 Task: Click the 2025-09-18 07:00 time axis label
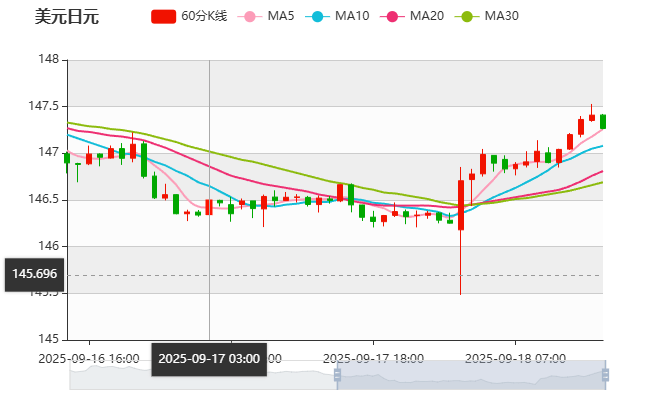click(x=517, y=358)
